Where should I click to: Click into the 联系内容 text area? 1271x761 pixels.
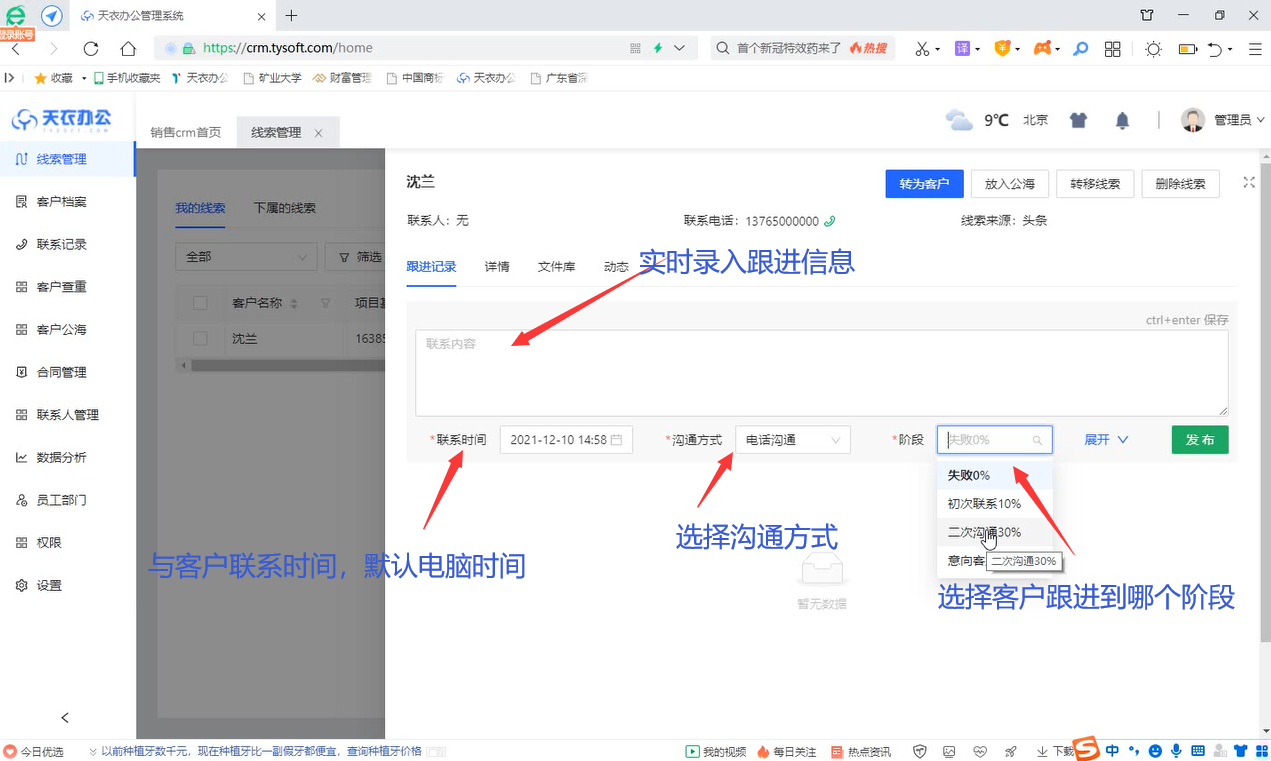pyautogui.click(x=822, y=373)
